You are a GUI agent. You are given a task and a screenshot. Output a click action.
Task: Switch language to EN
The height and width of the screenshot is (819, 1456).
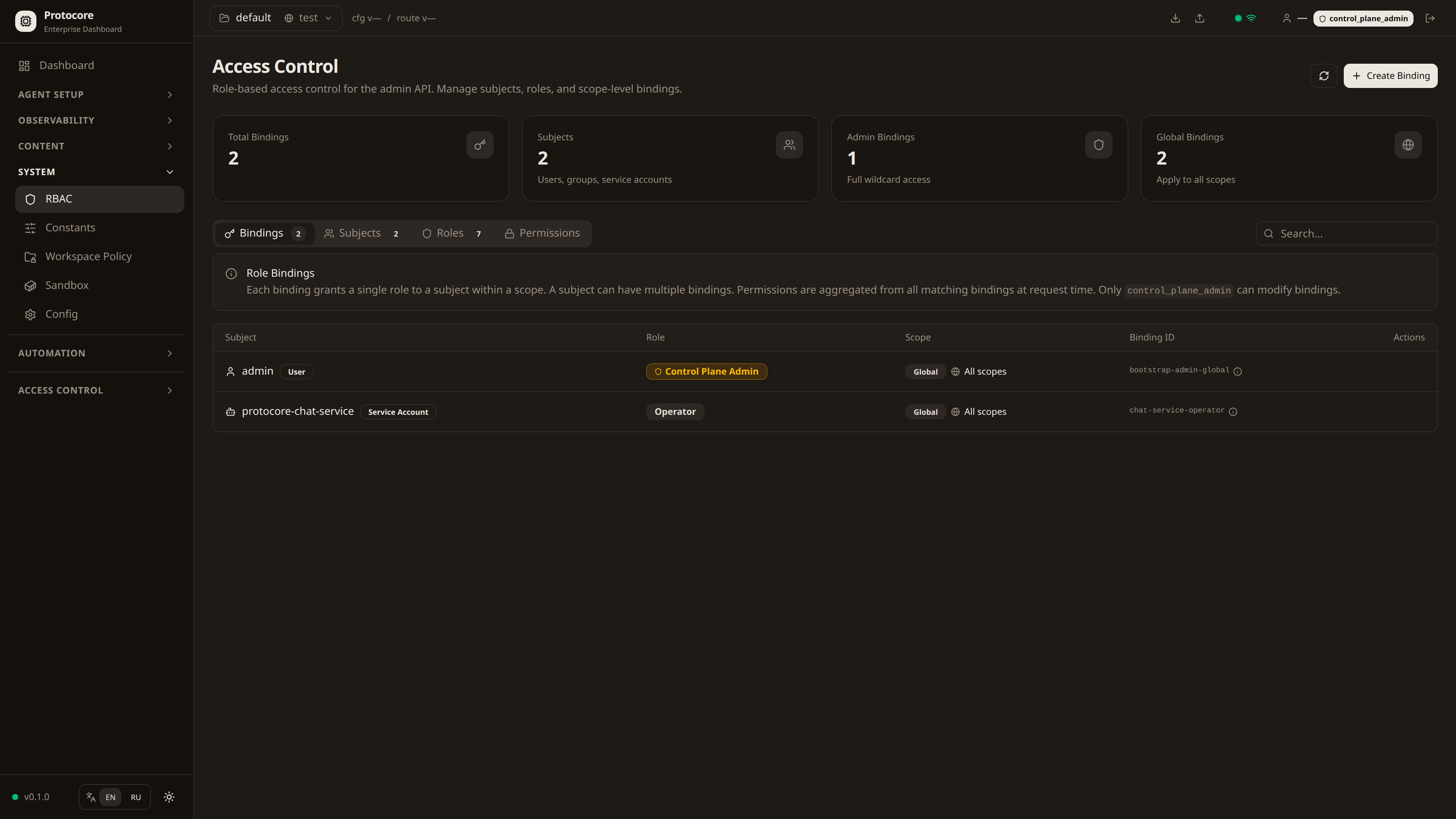coord(110,797)
